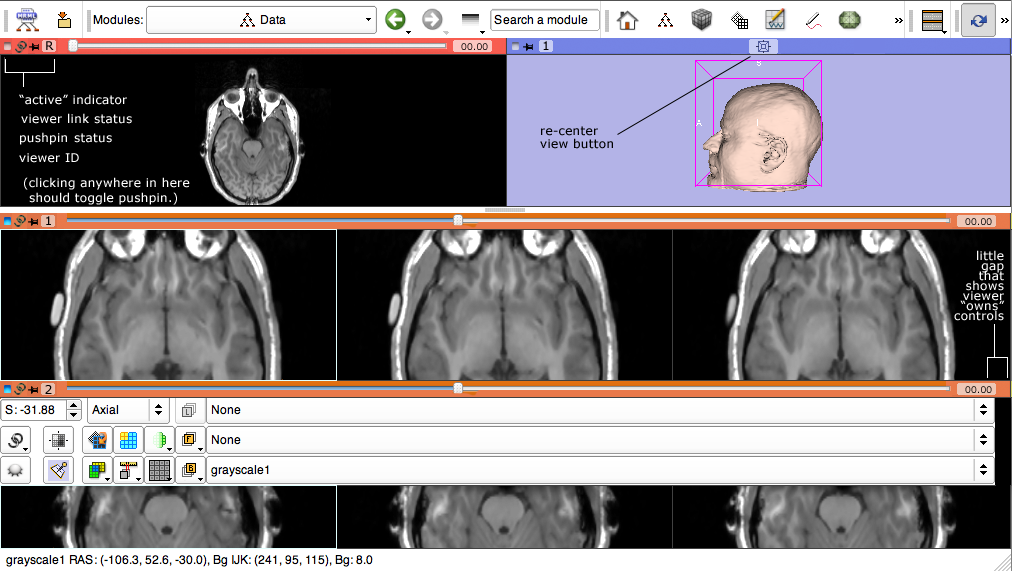Click the Home module icon
The height and width of the screenshot is (571, 1012).
click(627, 20)
